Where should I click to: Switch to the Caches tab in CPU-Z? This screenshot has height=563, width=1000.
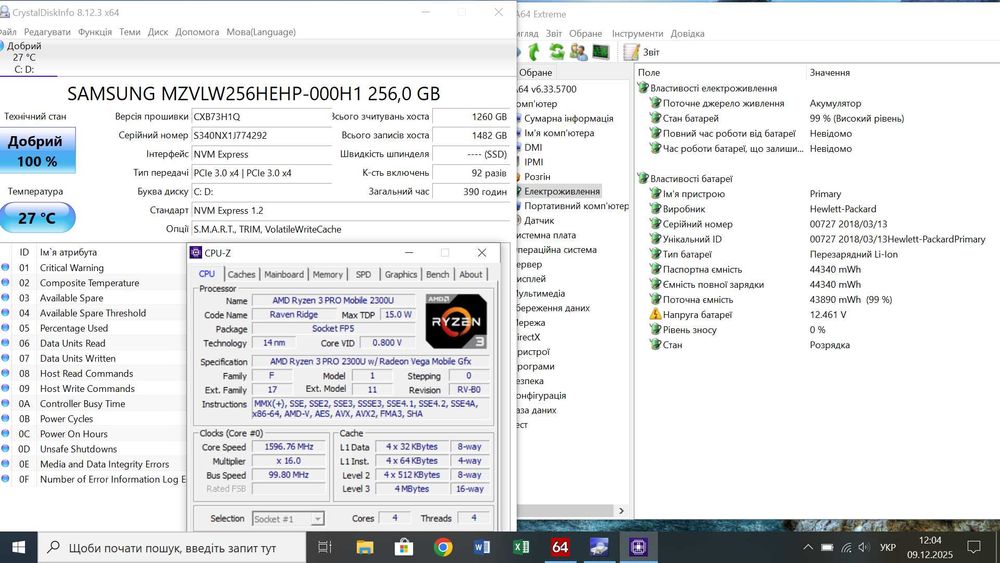(x=241, y=274)
